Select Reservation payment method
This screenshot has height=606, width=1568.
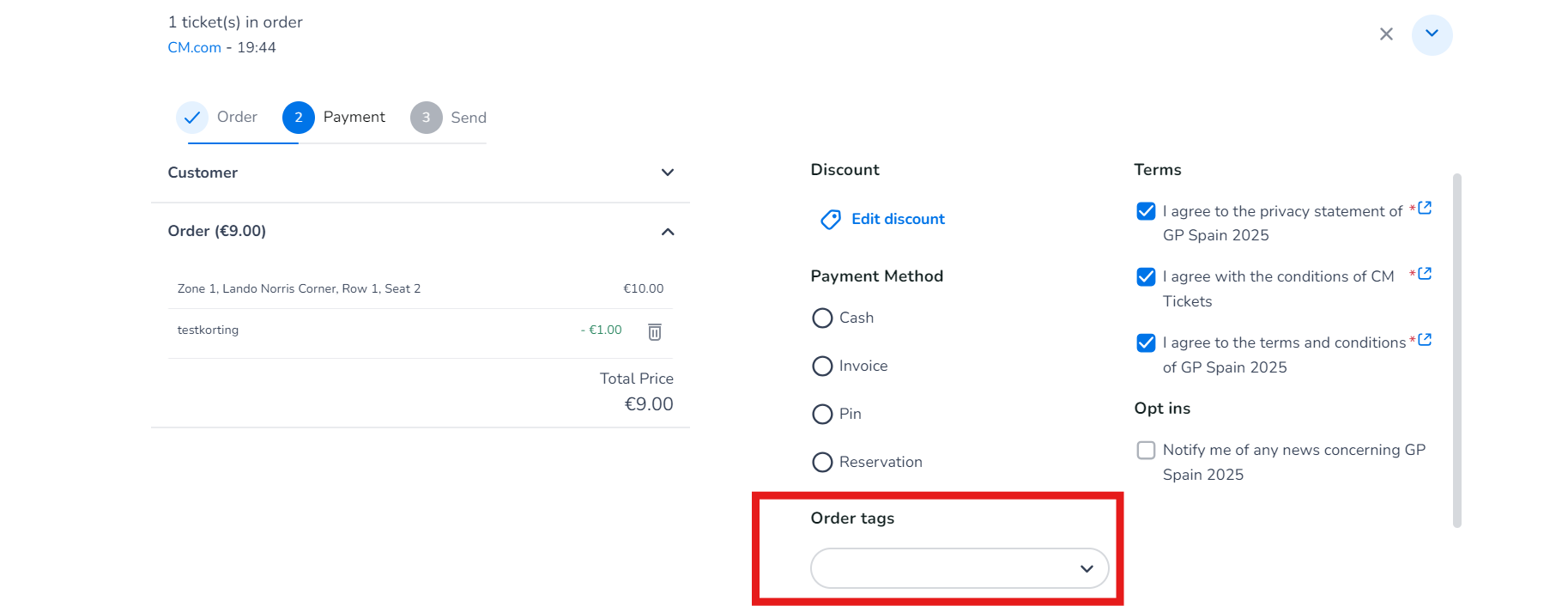click(x=822, y=463)
